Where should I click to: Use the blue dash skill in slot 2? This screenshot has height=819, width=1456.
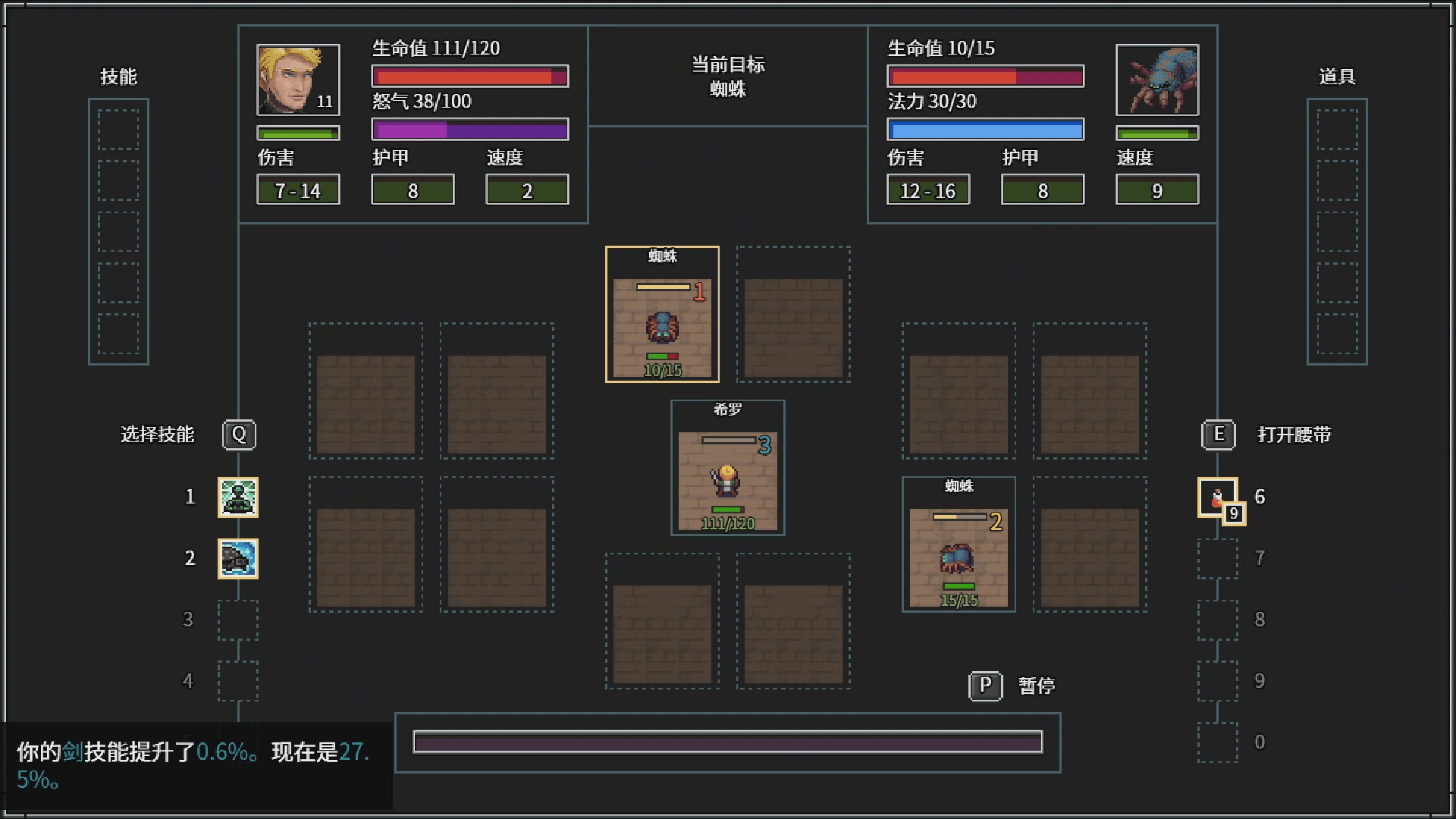pos(238,559)
